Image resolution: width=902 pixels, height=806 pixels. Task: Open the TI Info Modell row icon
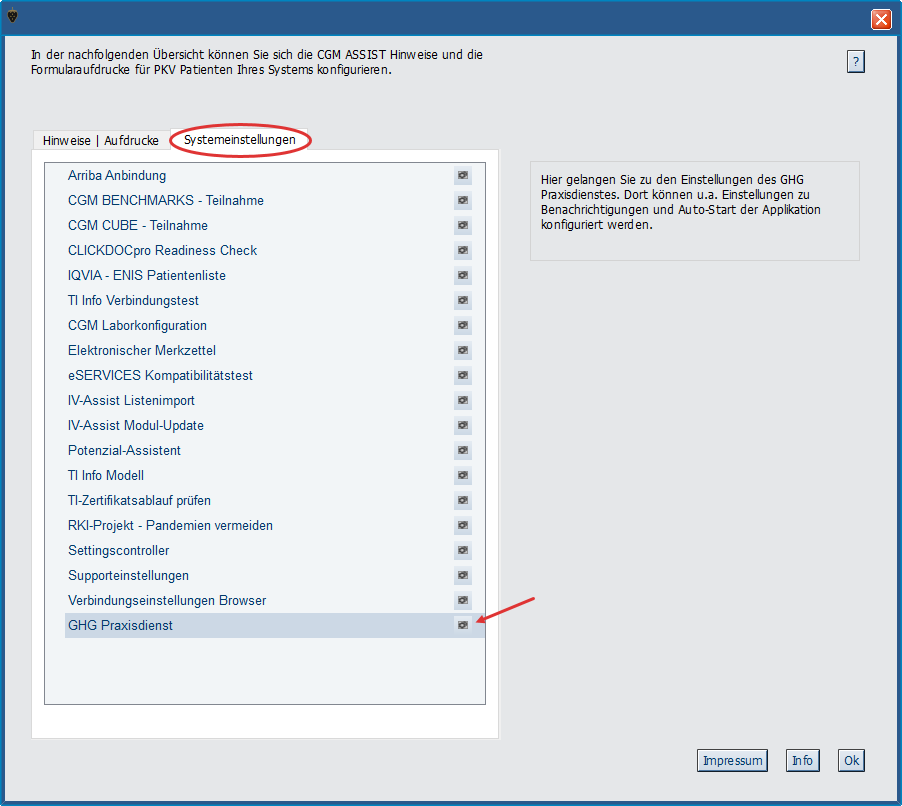point(463,476)
